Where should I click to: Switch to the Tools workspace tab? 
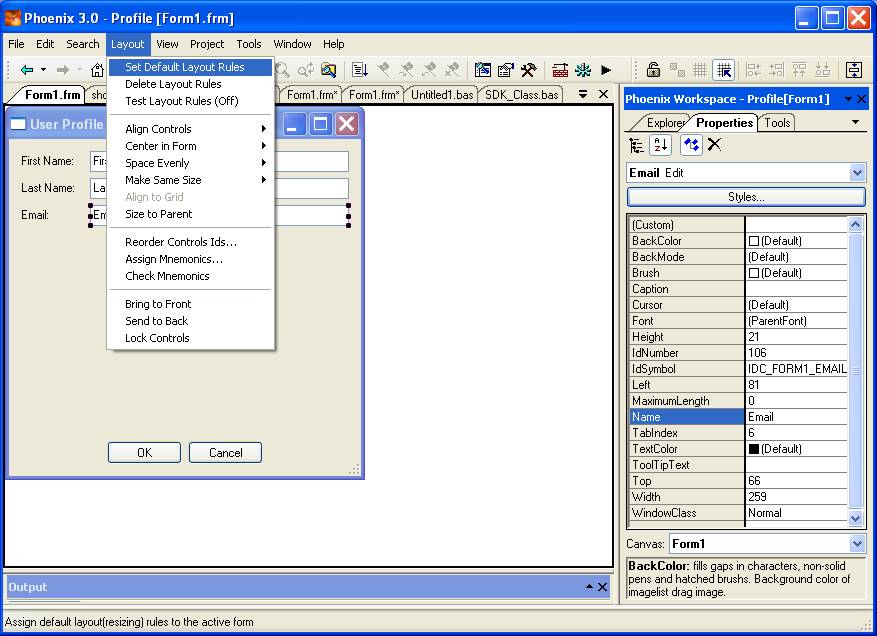pyautogui.click(x=777, y=123)
